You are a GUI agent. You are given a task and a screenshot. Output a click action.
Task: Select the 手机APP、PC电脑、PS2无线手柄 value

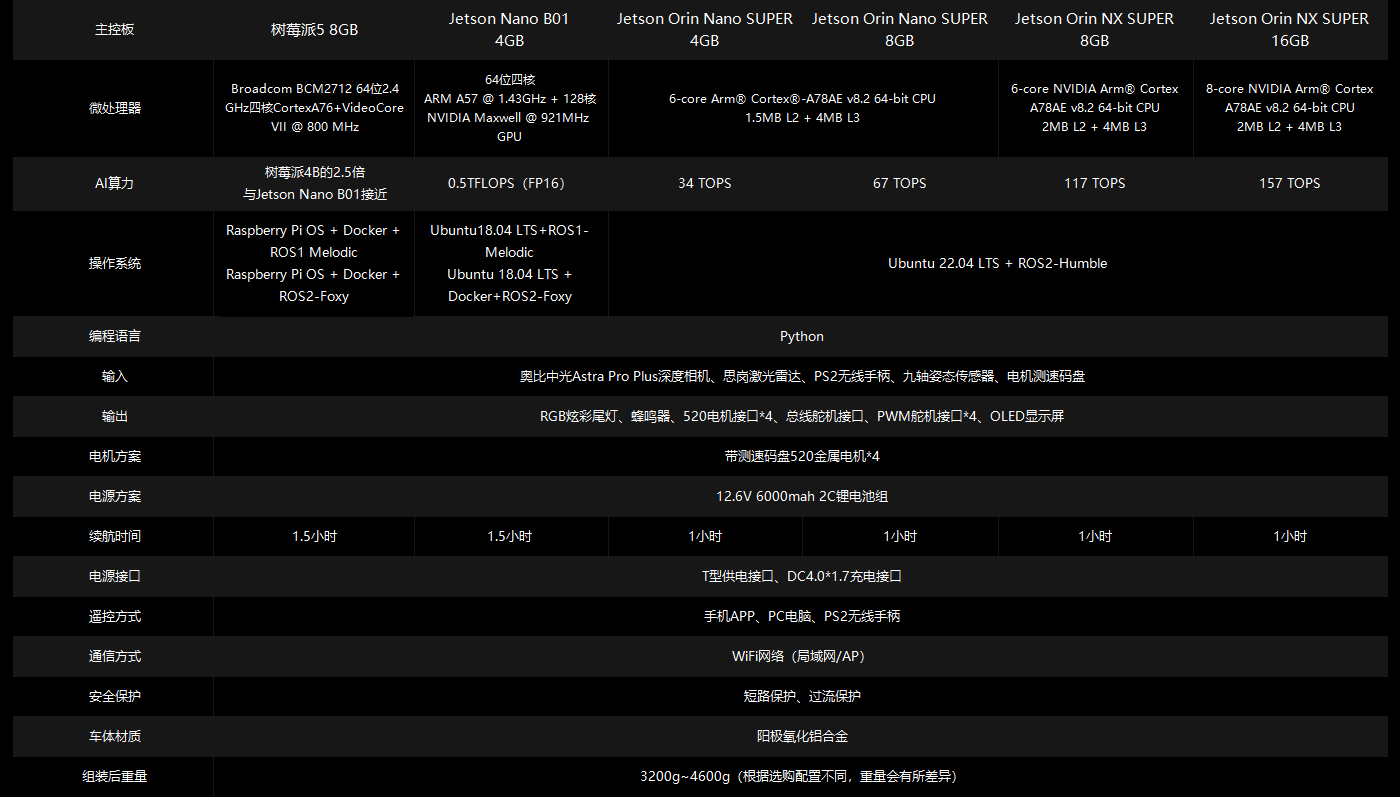(x=802, y=616)
